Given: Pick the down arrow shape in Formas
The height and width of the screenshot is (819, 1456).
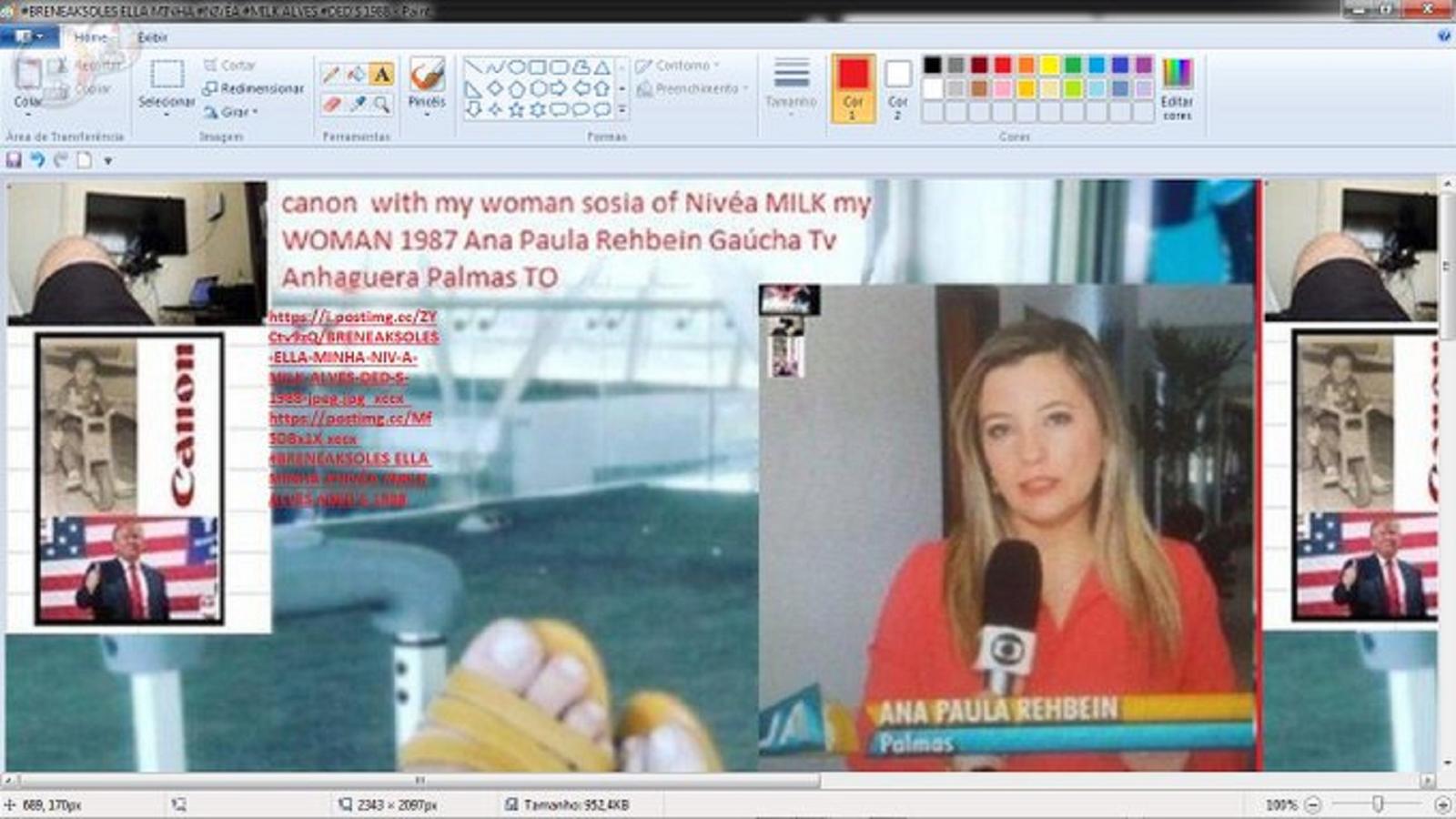Looking at the screenshot, I should pyautogui.click(x=473, y=110).
